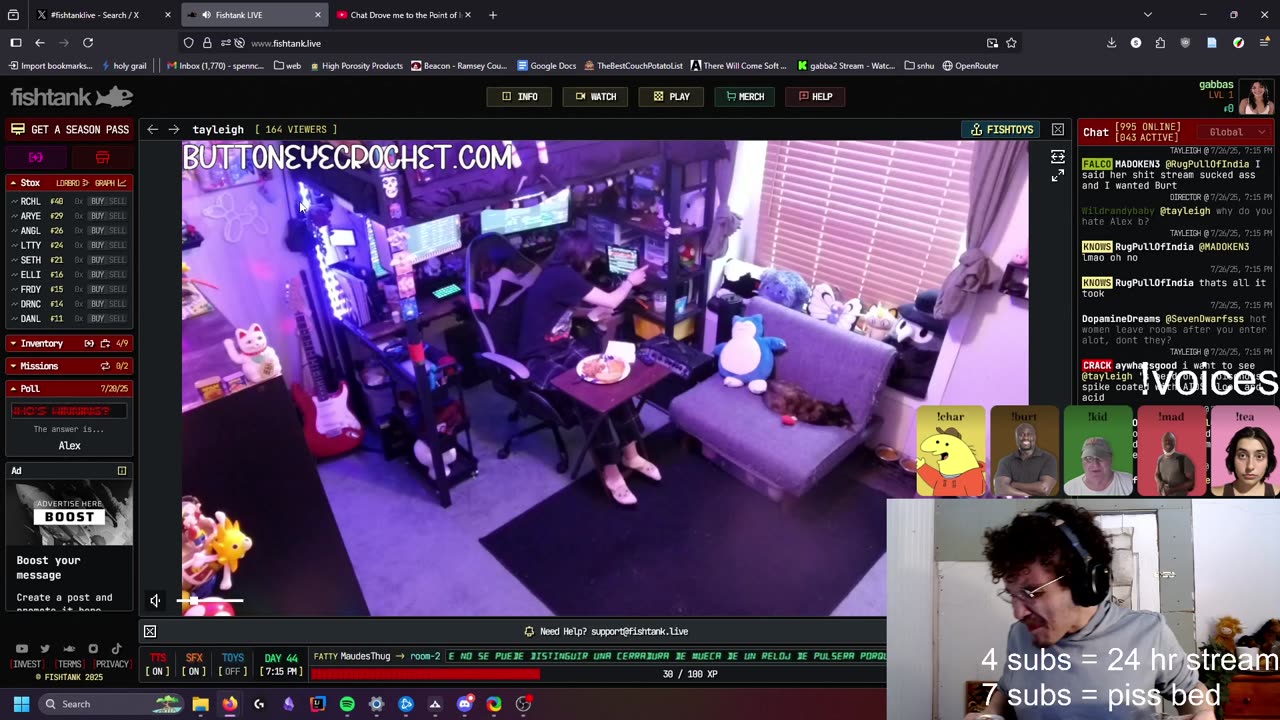Open Stox LDRBRD leaderboard

click(x=72, y=183)
